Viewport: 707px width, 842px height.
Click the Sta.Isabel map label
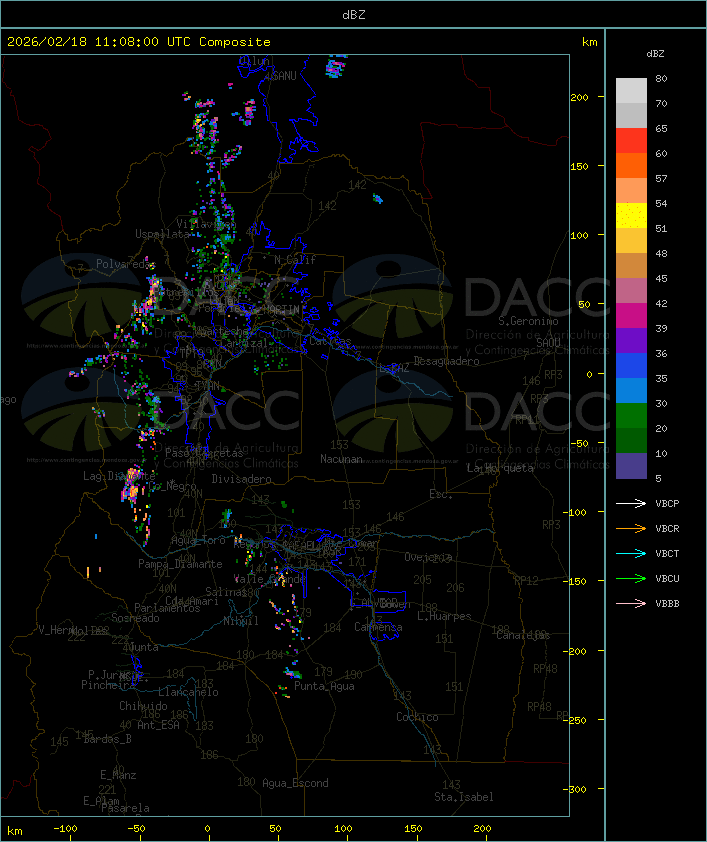pos(464,797)
